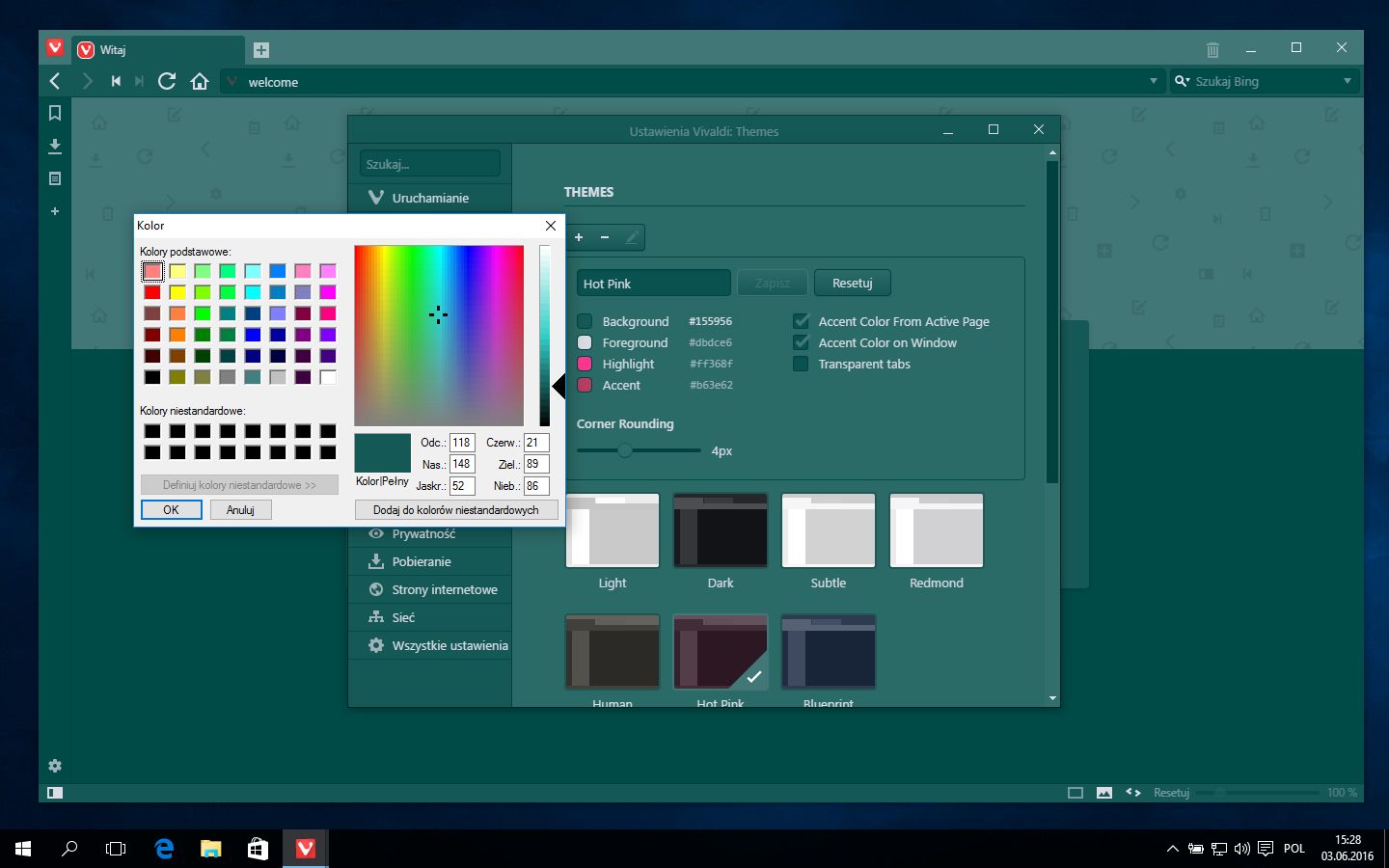1389x868 pixels.
Task: Enable the Transparent tabs checkbox
Action: [x=801, y=364]
